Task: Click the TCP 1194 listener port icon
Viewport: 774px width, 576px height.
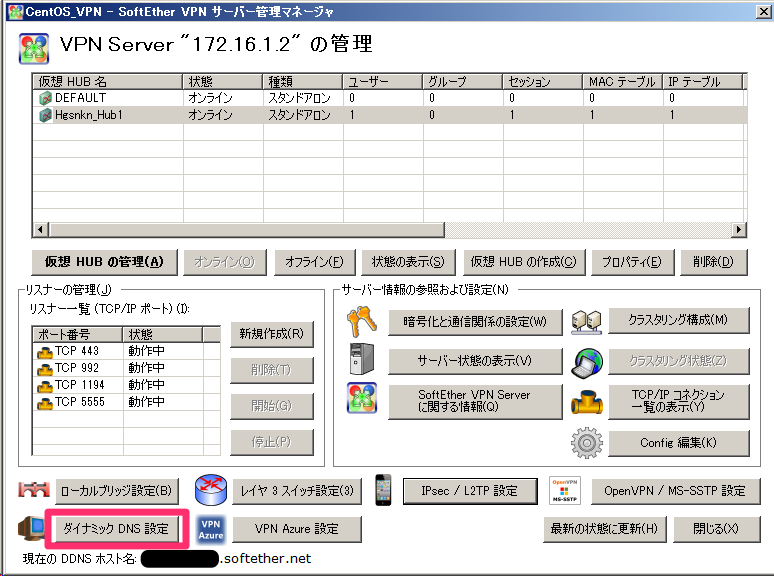Action: pyautogui.click(x=45, y=385)
